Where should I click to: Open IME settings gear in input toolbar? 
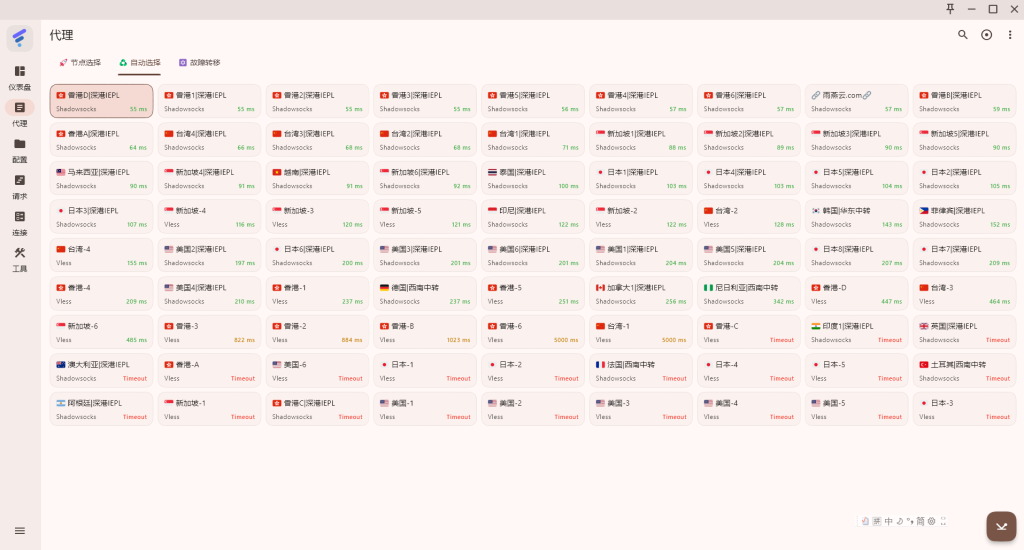click(931, 521)
